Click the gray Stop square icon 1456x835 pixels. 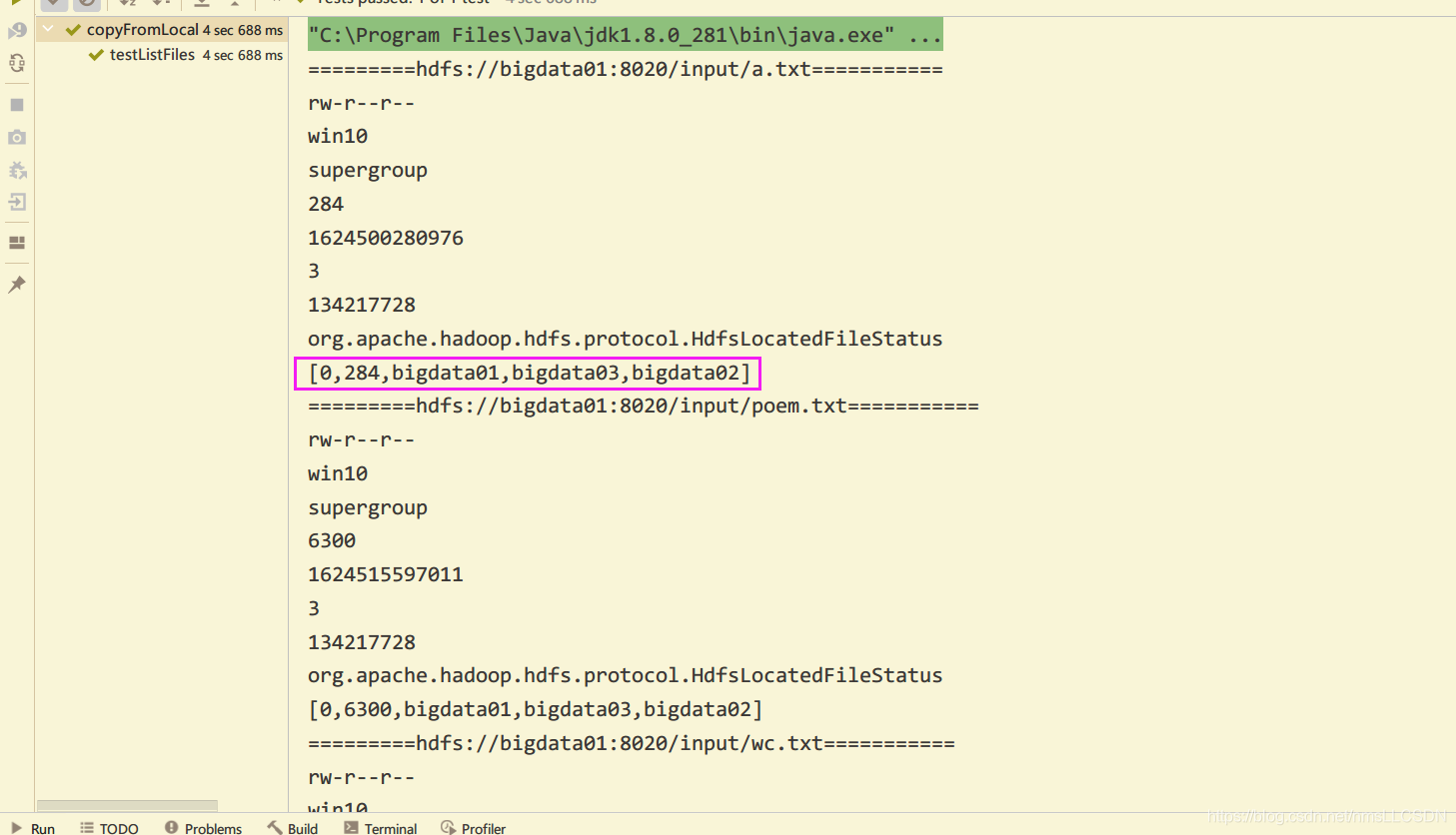[x=17, y=105]
